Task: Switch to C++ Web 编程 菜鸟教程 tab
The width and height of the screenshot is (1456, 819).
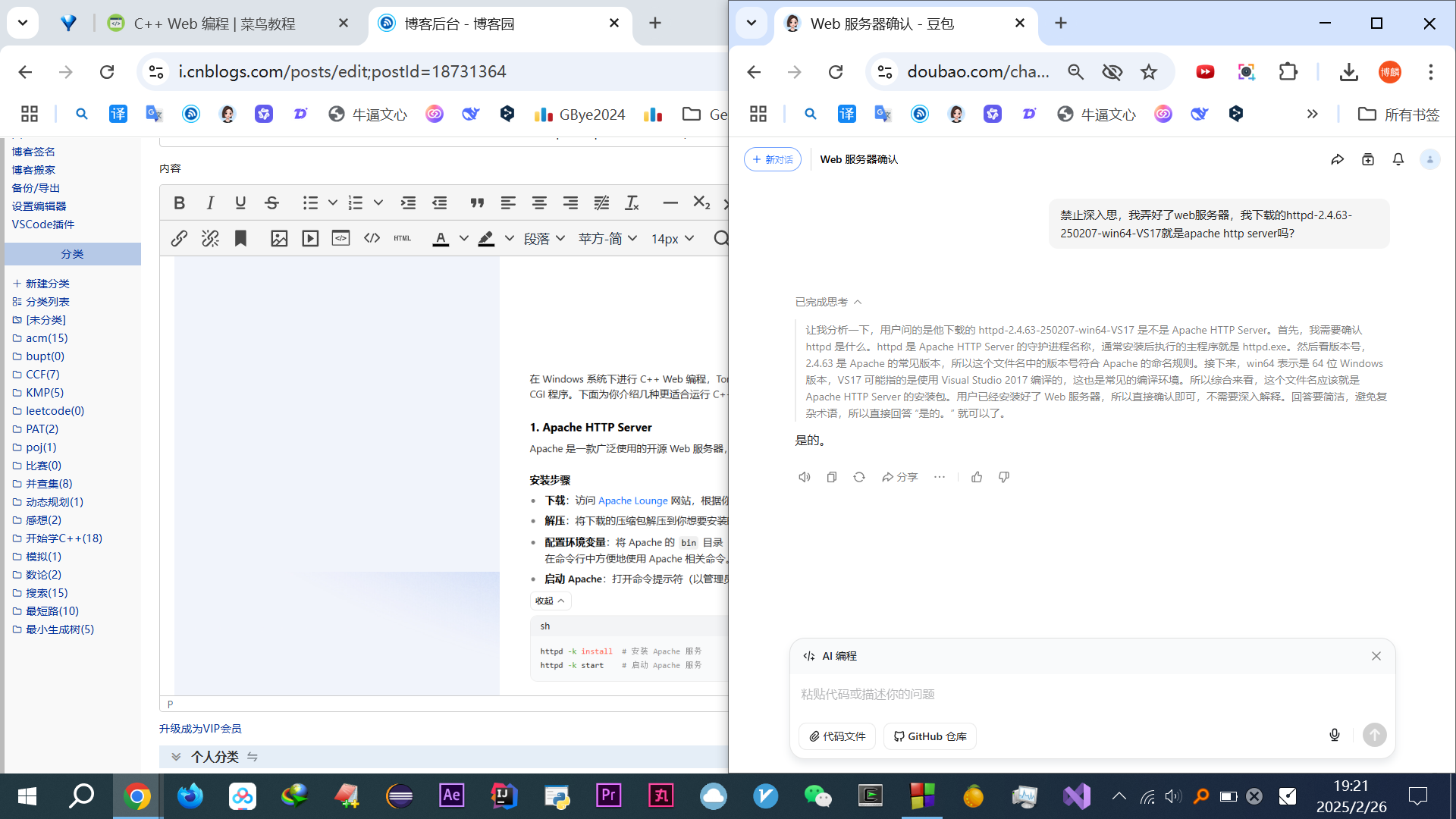Action: (x=215, y=24)
